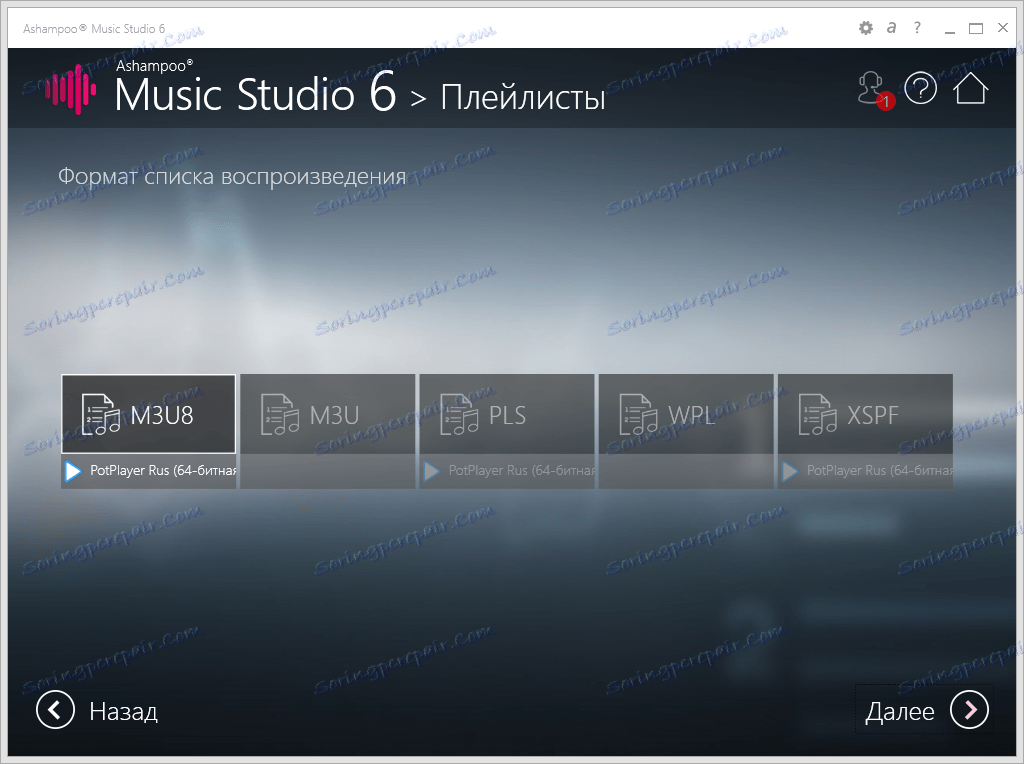Go to home screen via house icon

[x=970, y=88]
